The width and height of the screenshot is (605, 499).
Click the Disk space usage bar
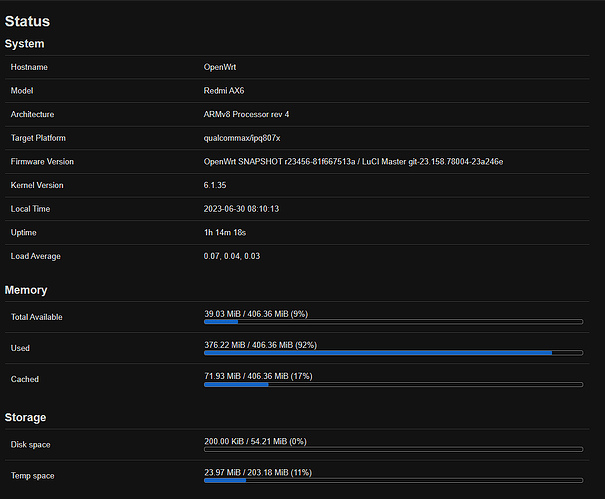[x=393, y=449]
